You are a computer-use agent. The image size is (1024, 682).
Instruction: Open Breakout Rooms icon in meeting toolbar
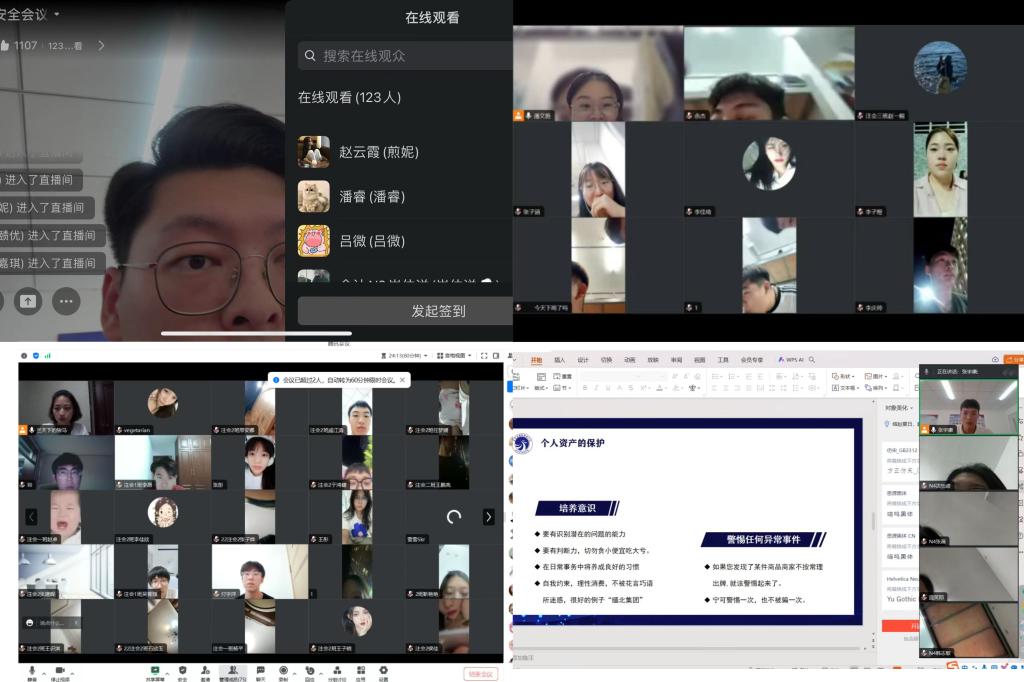337,672
